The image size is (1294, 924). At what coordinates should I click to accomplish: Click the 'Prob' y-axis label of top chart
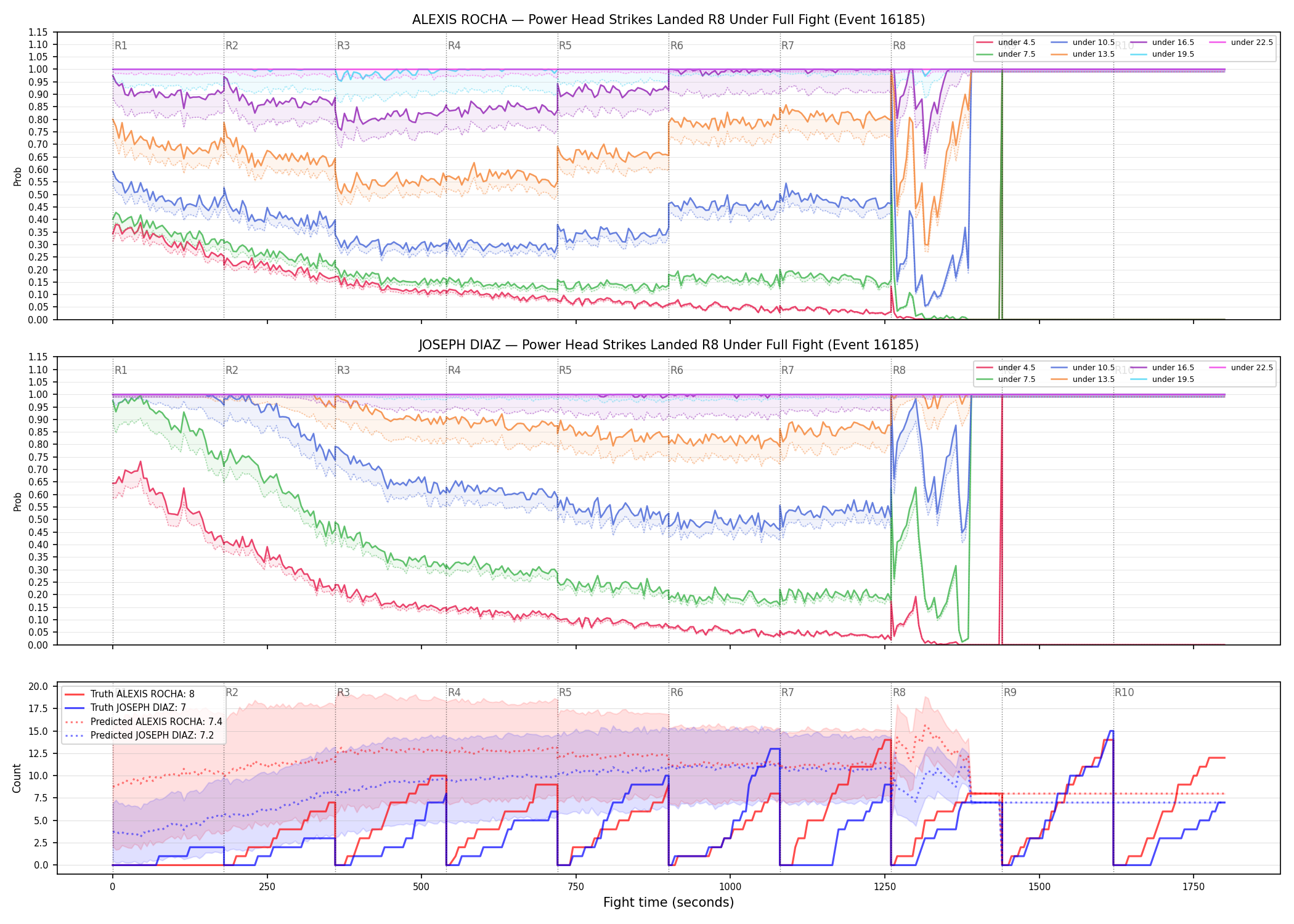[x=17, y=176]
